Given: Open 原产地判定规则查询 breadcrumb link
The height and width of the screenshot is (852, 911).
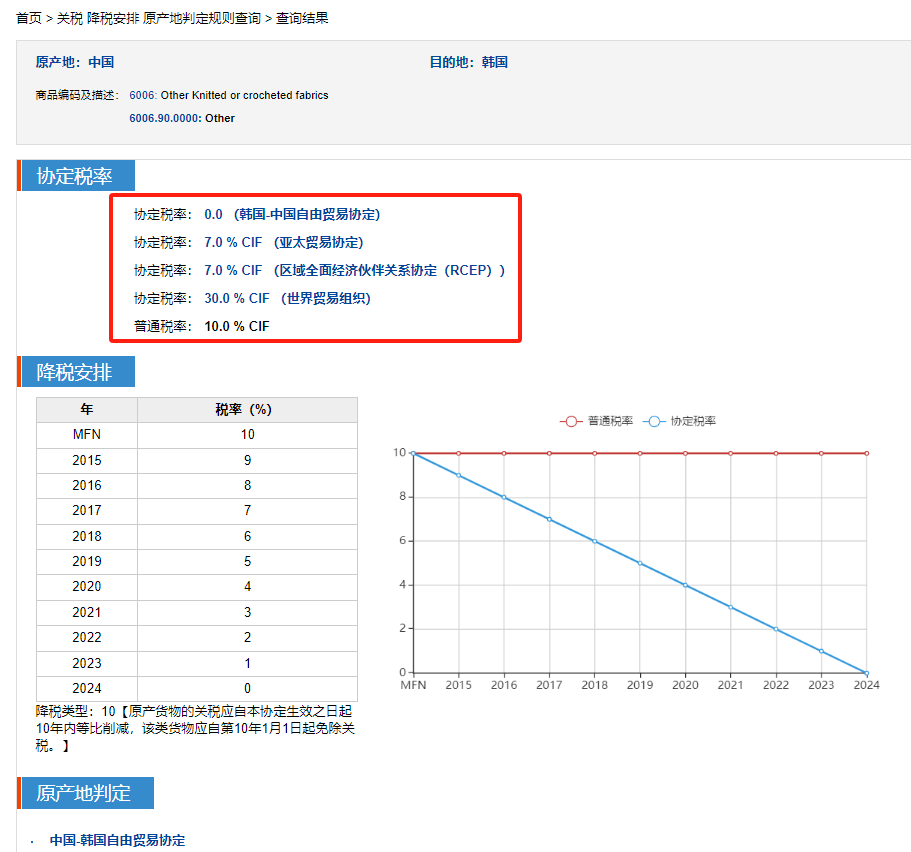Looking at the screenshot, I should click(x=202, y=18).
